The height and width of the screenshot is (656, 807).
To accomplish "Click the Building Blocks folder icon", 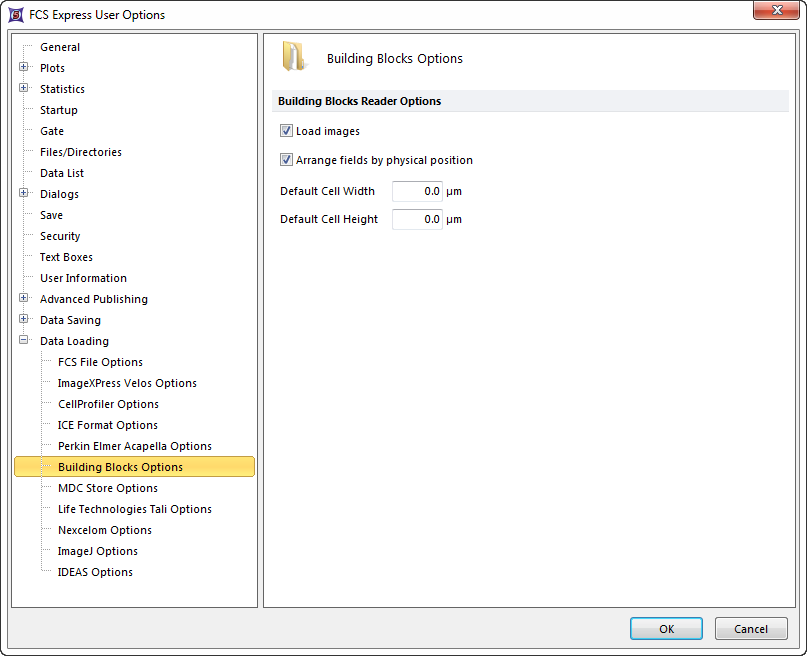I will click(x=294, y=57).
